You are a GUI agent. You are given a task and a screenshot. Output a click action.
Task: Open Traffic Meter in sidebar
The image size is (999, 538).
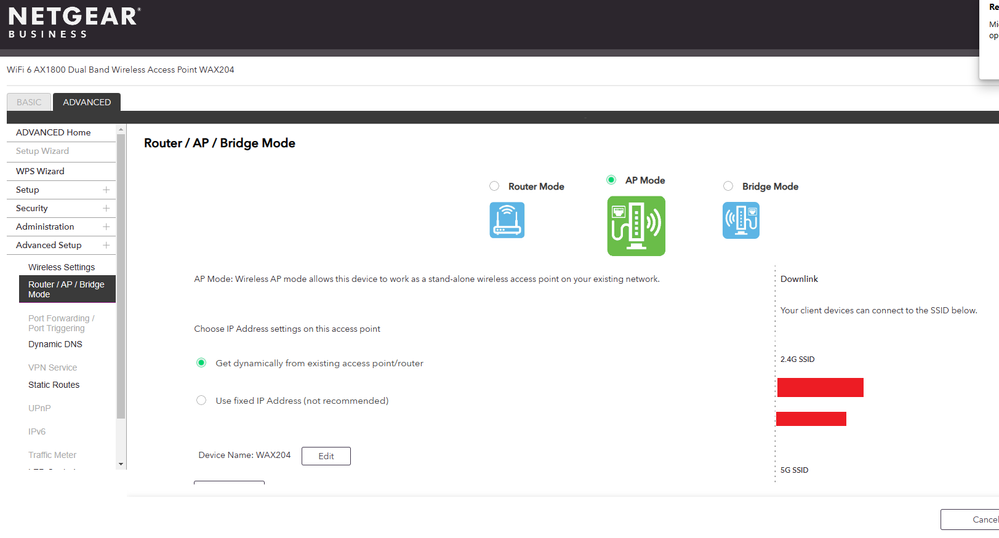[52, 455]
